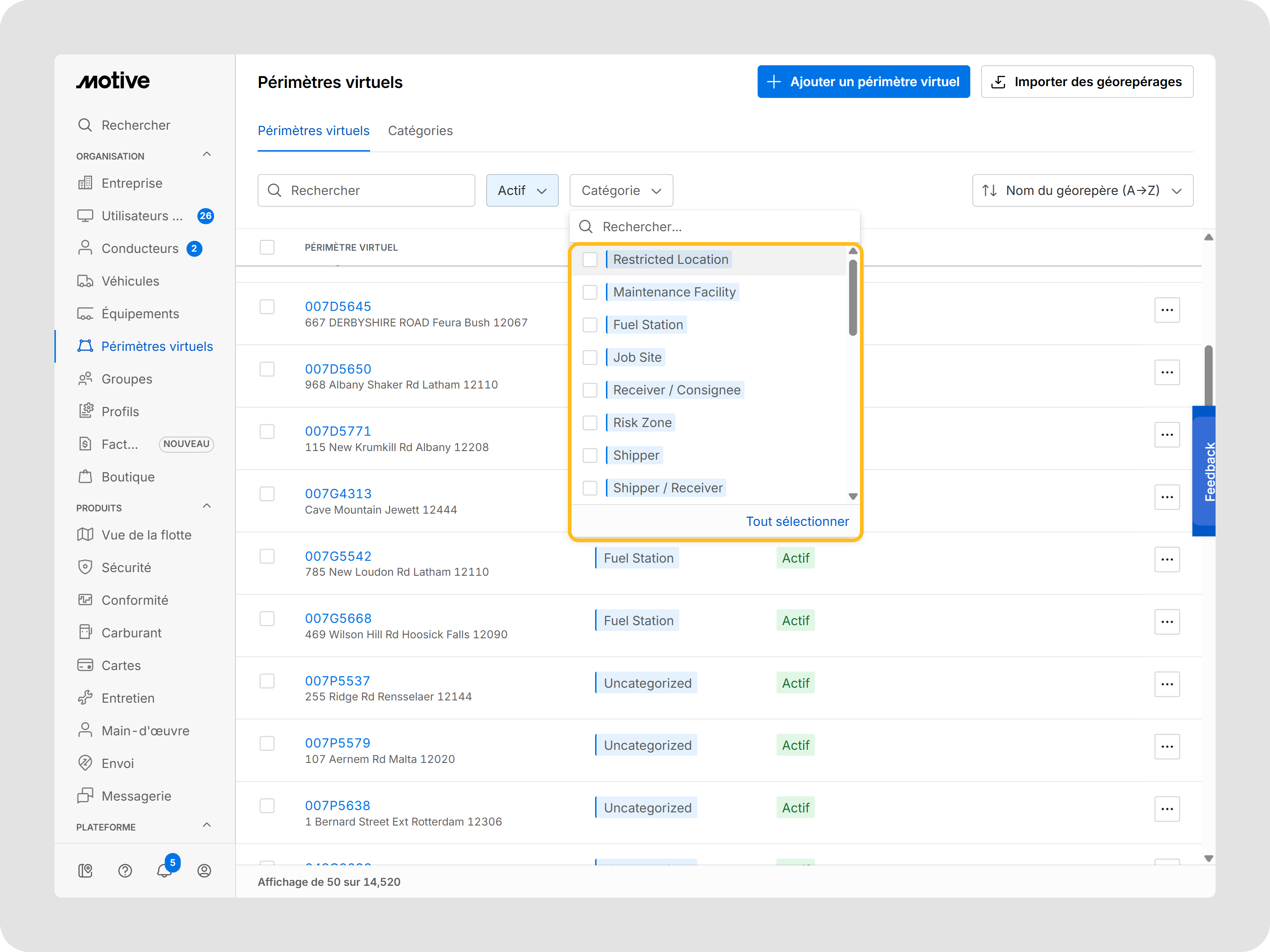
Task: Open three-dot menu for 007G5668 row
Action: click(1166, 622)
